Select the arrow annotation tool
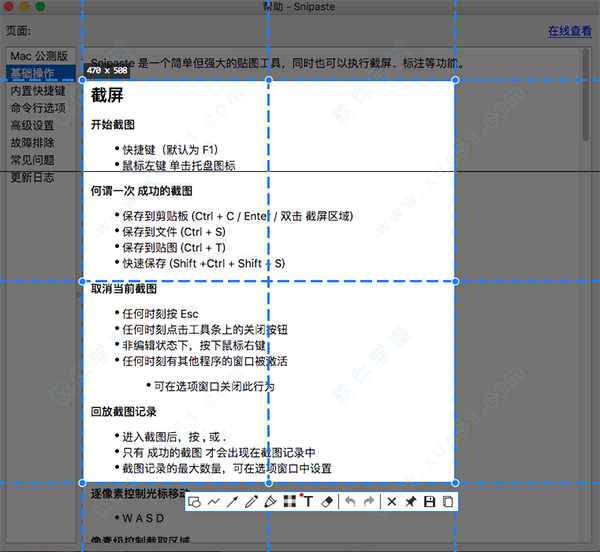 point(232,501)
